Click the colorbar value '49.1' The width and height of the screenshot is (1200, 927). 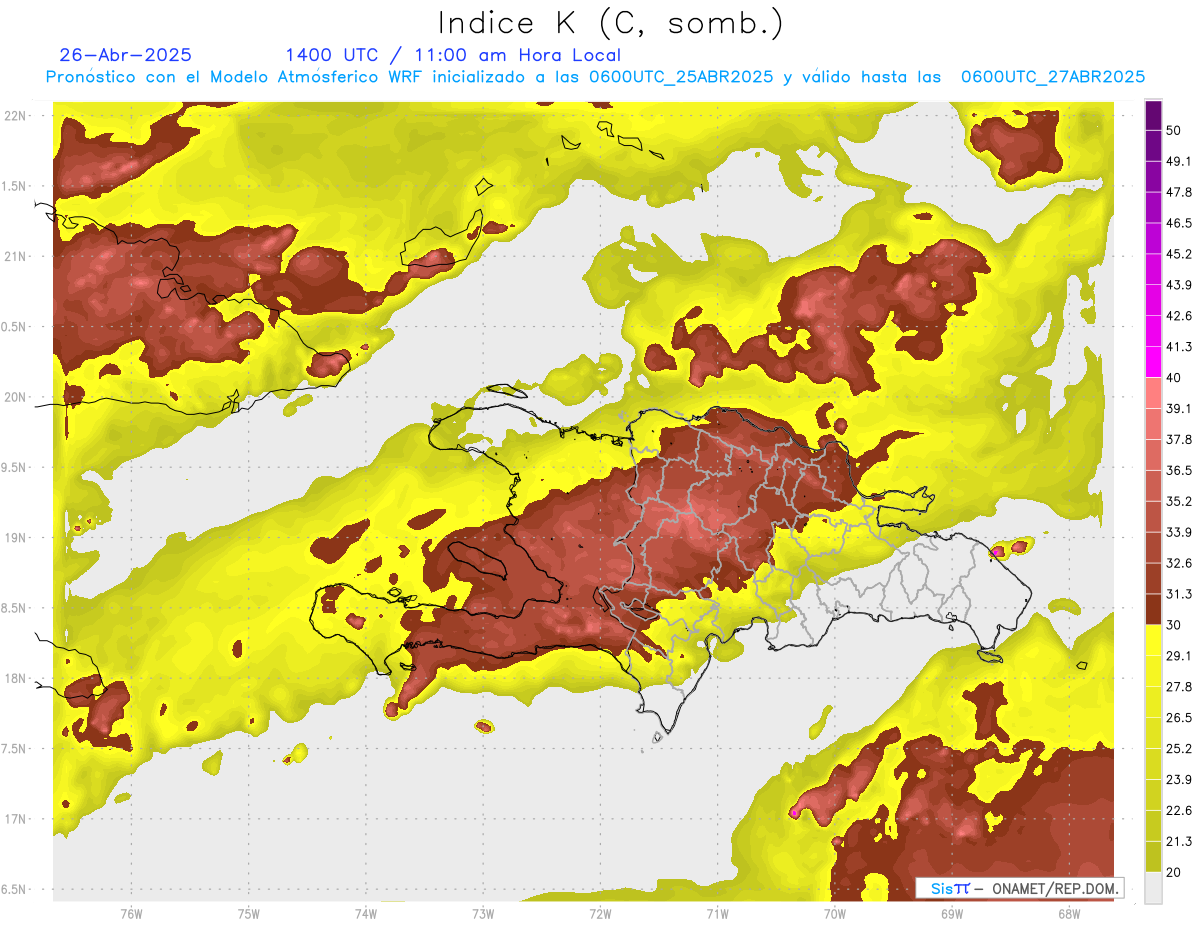point(1179,161)
